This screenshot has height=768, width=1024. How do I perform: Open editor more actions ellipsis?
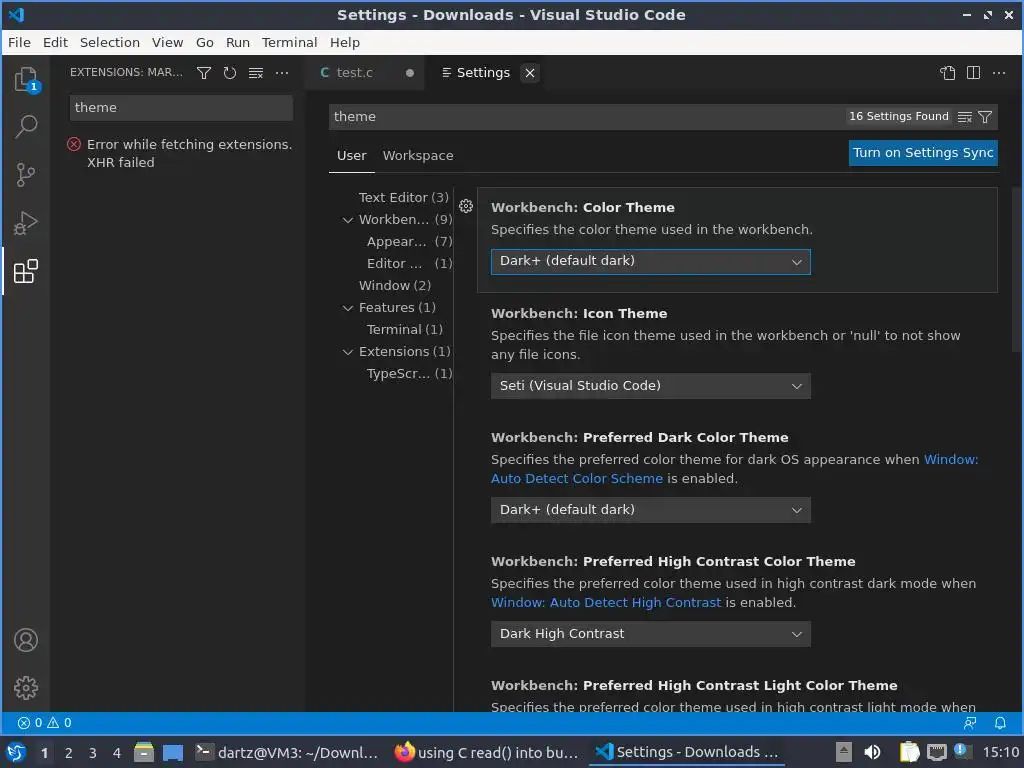click(999, 72)
